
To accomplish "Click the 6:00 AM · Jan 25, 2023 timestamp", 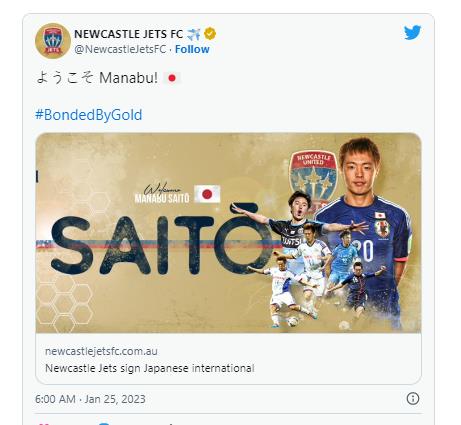I will 90,399.
